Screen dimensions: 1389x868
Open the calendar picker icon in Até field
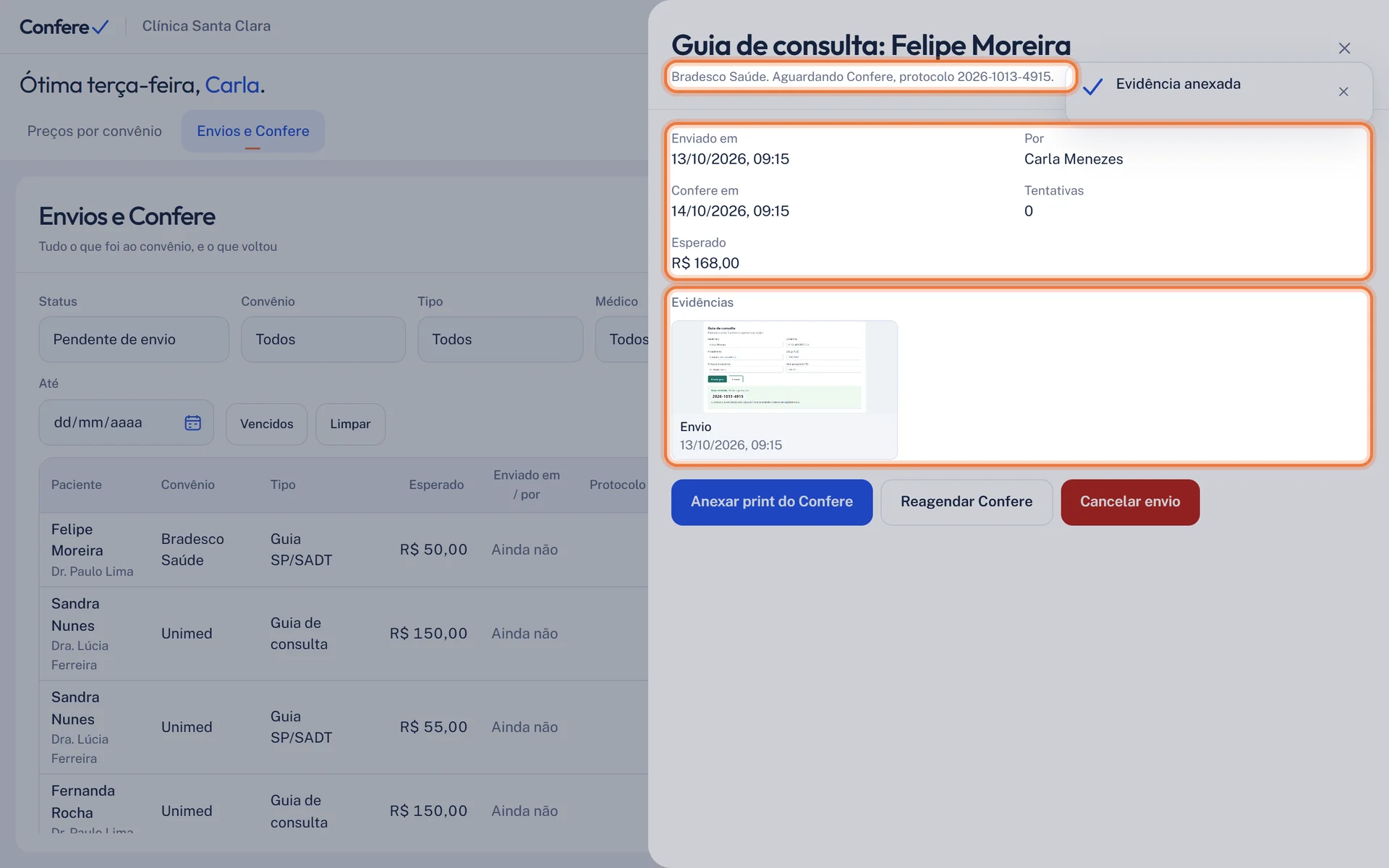[192, 422]
